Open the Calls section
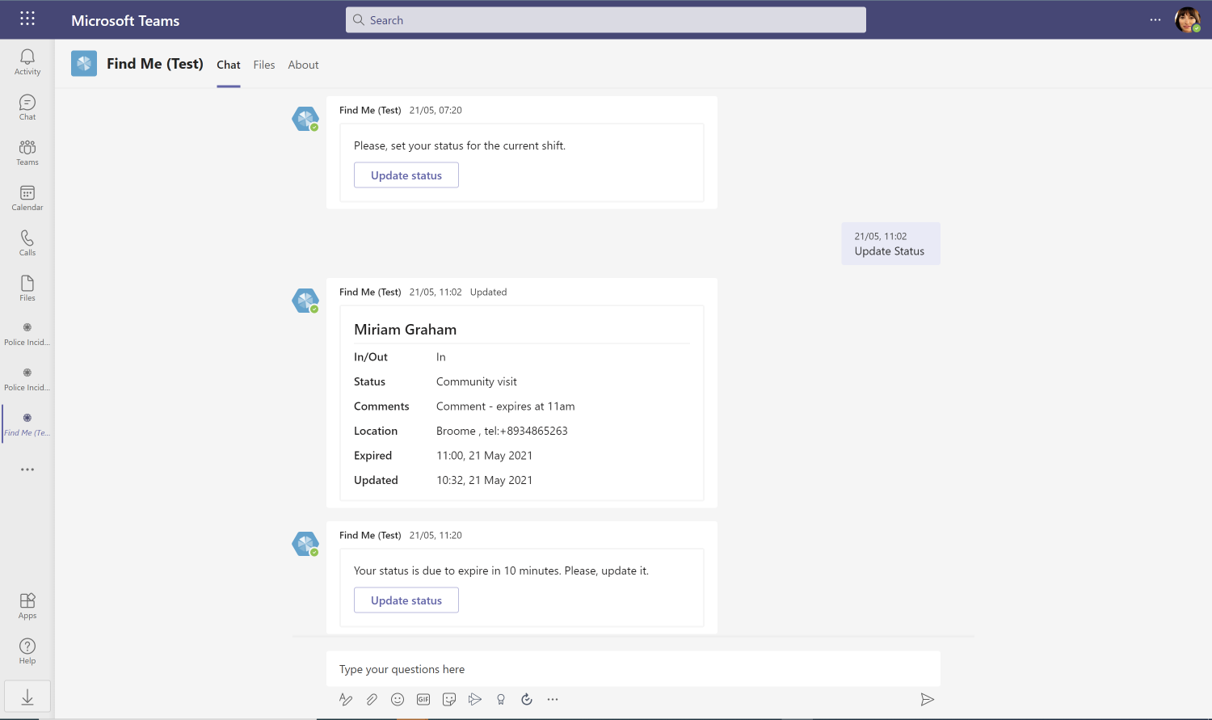The height and width of the screenshot is (720, 1212). [27, 242]
